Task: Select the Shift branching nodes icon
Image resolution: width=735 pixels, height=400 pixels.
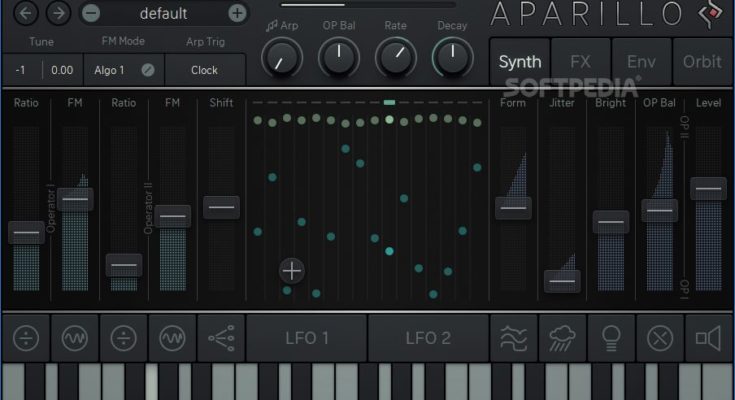Action: pyautogui.click(x=221, y=339)
